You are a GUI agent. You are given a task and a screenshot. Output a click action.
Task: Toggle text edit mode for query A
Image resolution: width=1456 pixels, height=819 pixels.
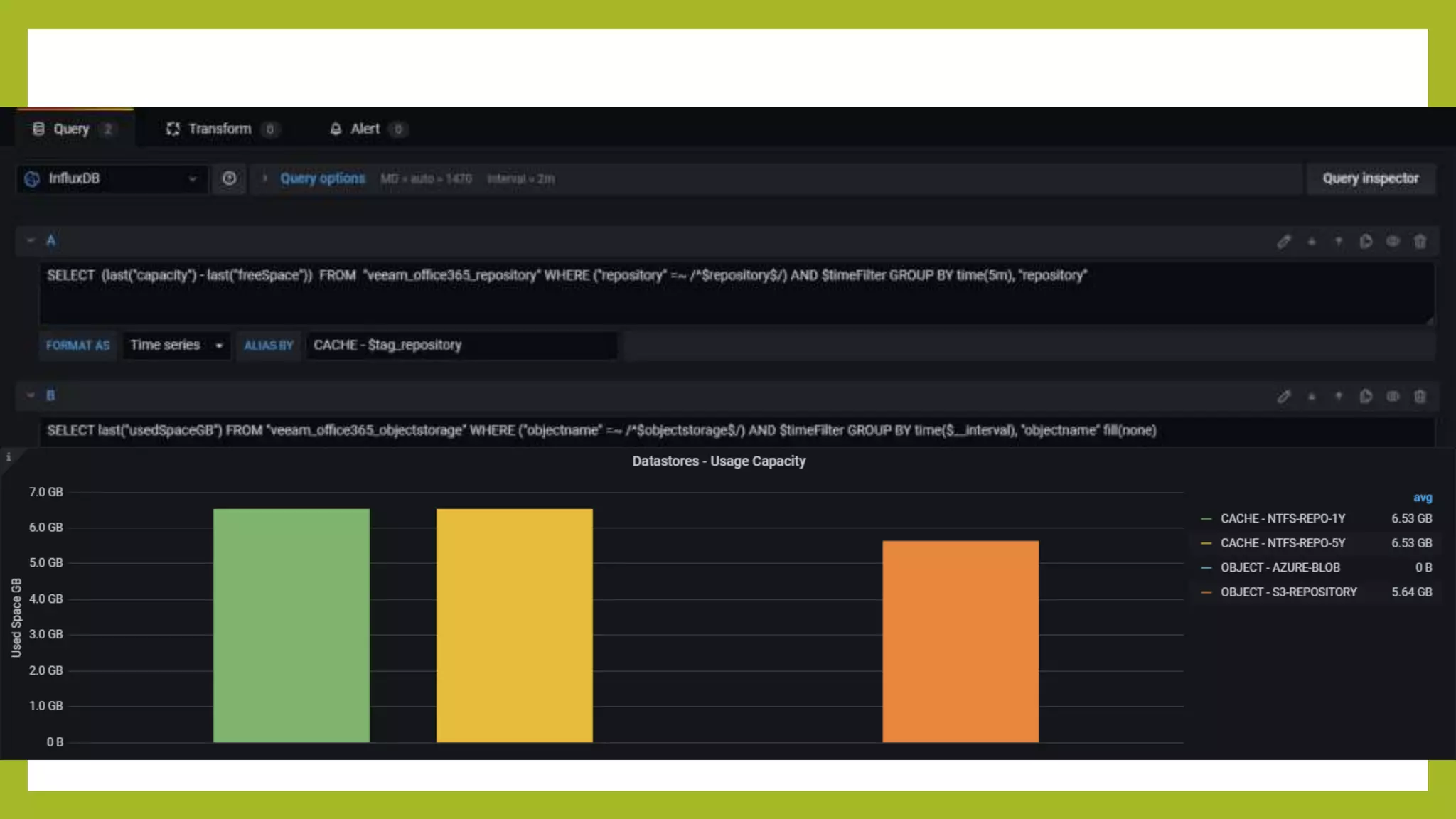(x=1284, y=242)
